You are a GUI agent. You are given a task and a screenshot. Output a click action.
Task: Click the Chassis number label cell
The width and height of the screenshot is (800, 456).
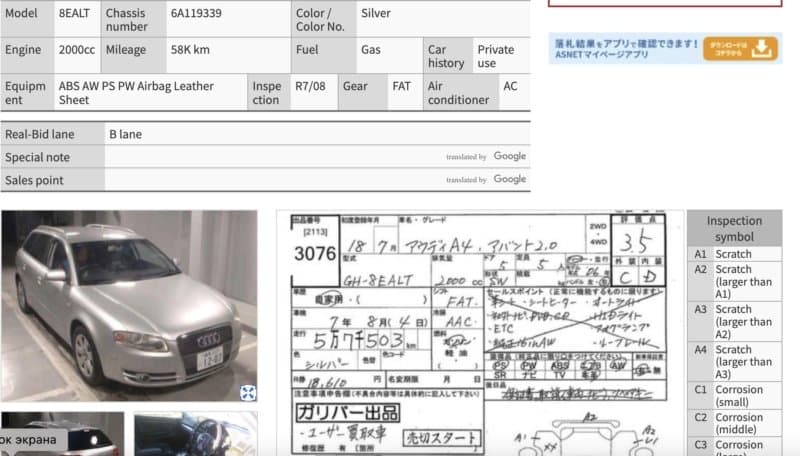tap(133, 19)
